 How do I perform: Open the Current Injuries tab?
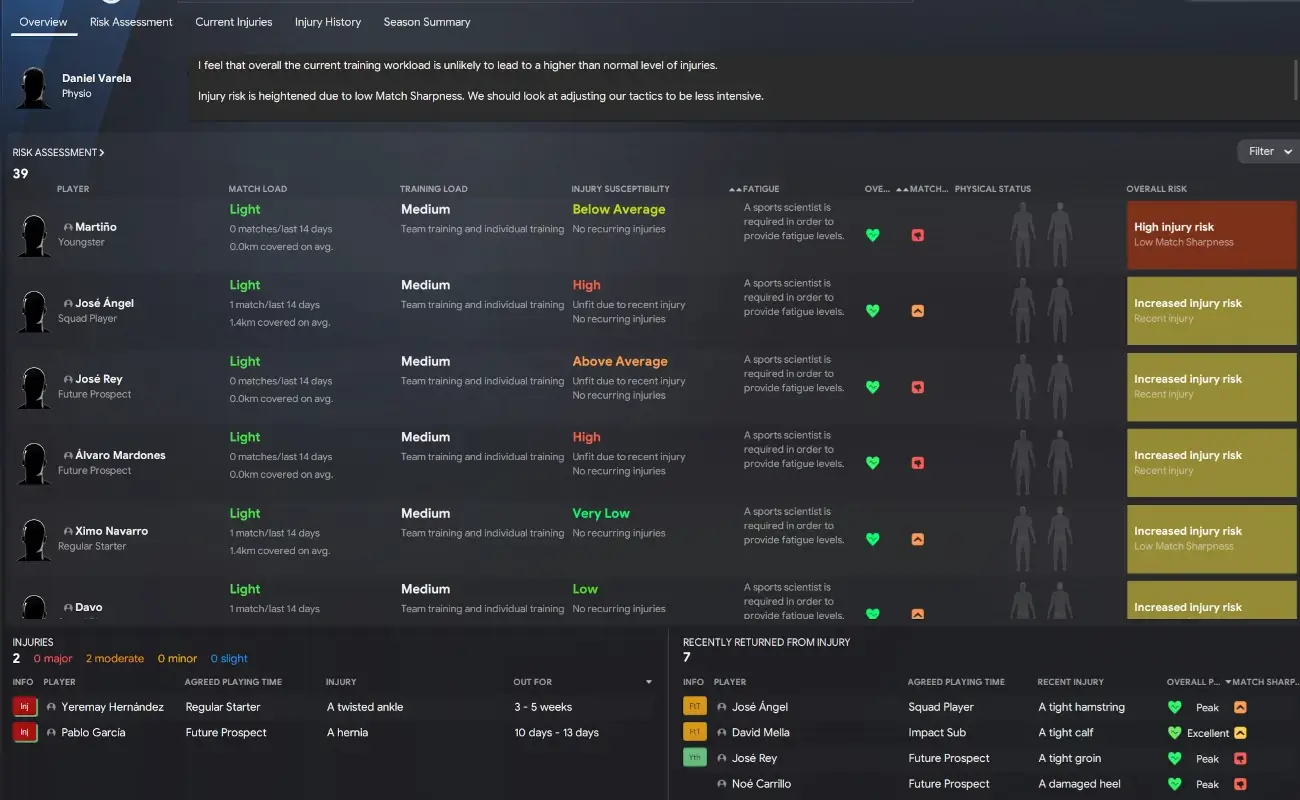click(x=233, y=22)
